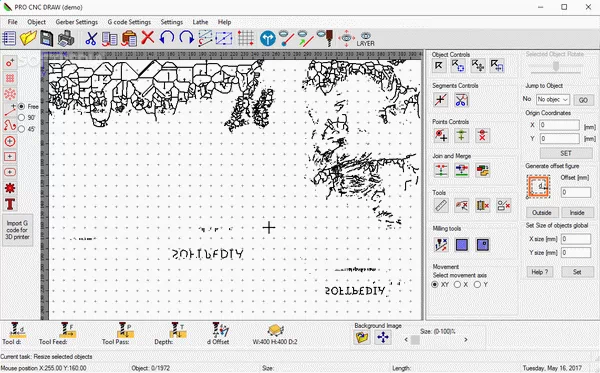The image size is (600, 373).
Task: Click the d Offset tool icon
Action: [x=220, y=330]
